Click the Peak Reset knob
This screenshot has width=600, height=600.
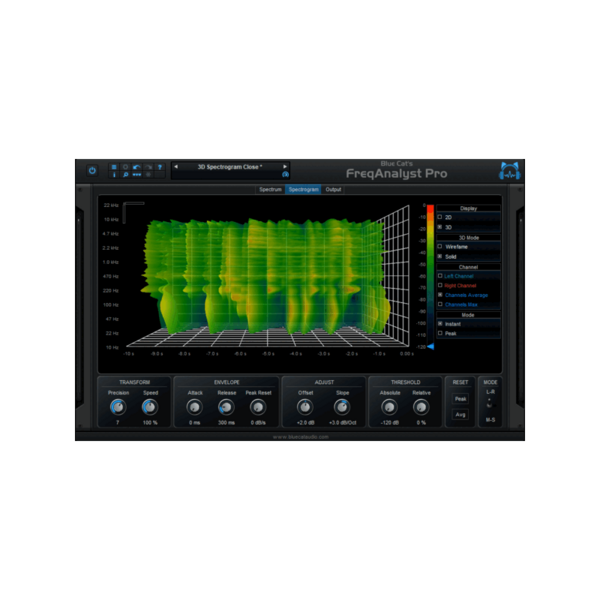click(258, 407)
